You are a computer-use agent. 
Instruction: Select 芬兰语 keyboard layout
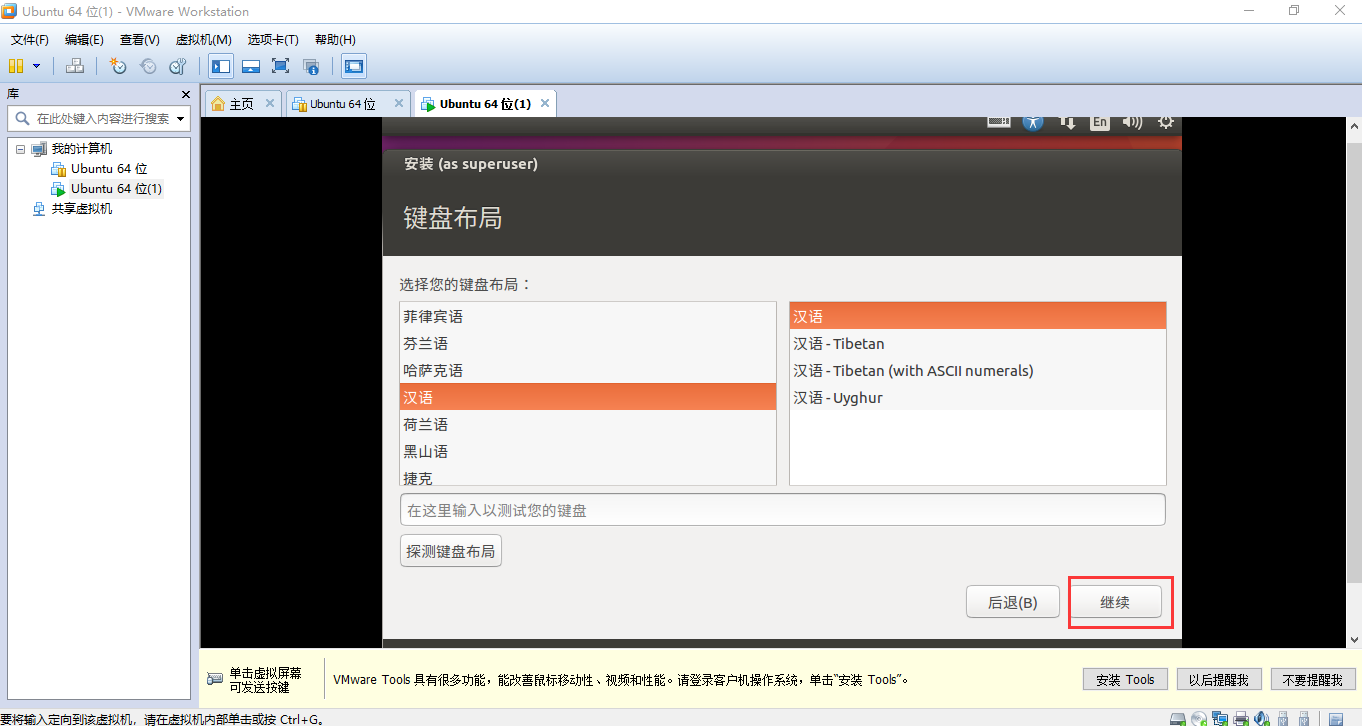tap(588, 344)
